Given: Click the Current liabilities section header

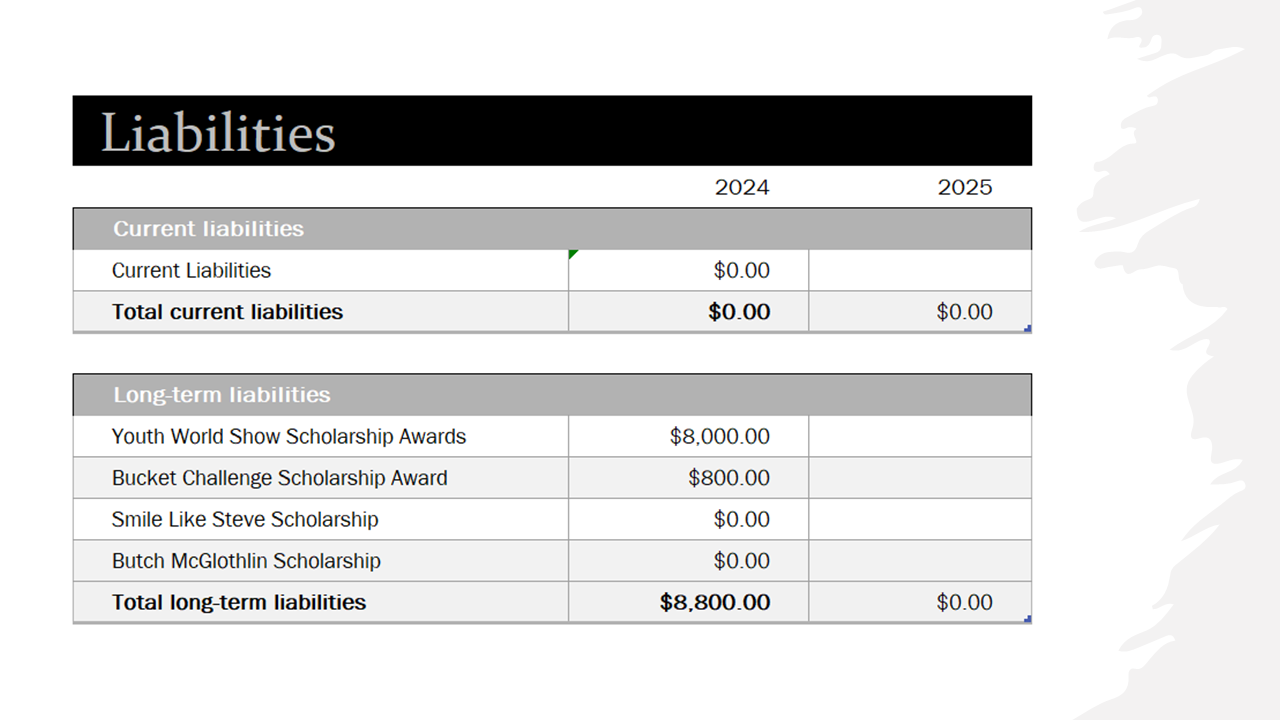Looking at the screenshot, I should tap(208, 229).
